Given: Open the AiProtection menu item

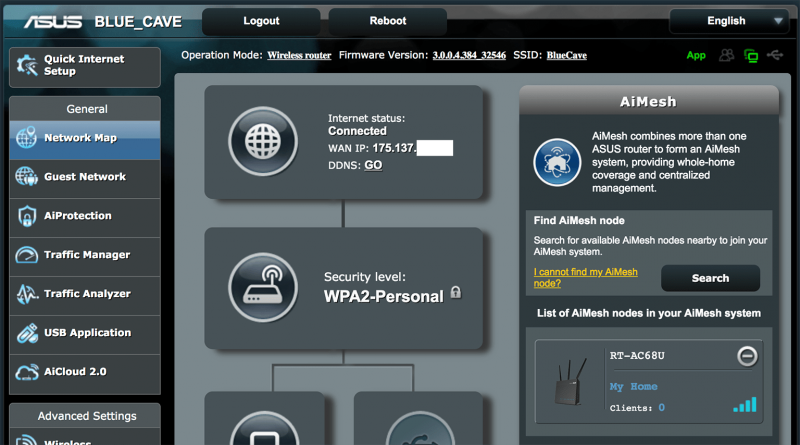Looking at the screenshot, I should (x=85, y=216).
